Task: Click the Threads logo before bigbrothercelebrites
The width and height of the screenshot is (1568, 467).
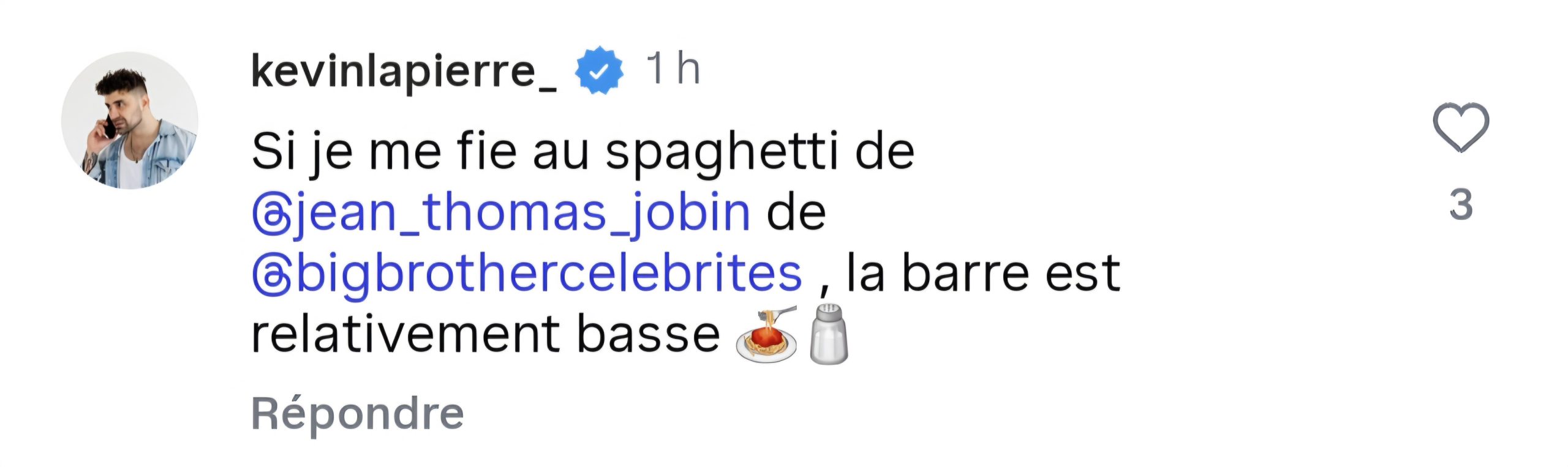Action: pos(270,276)
